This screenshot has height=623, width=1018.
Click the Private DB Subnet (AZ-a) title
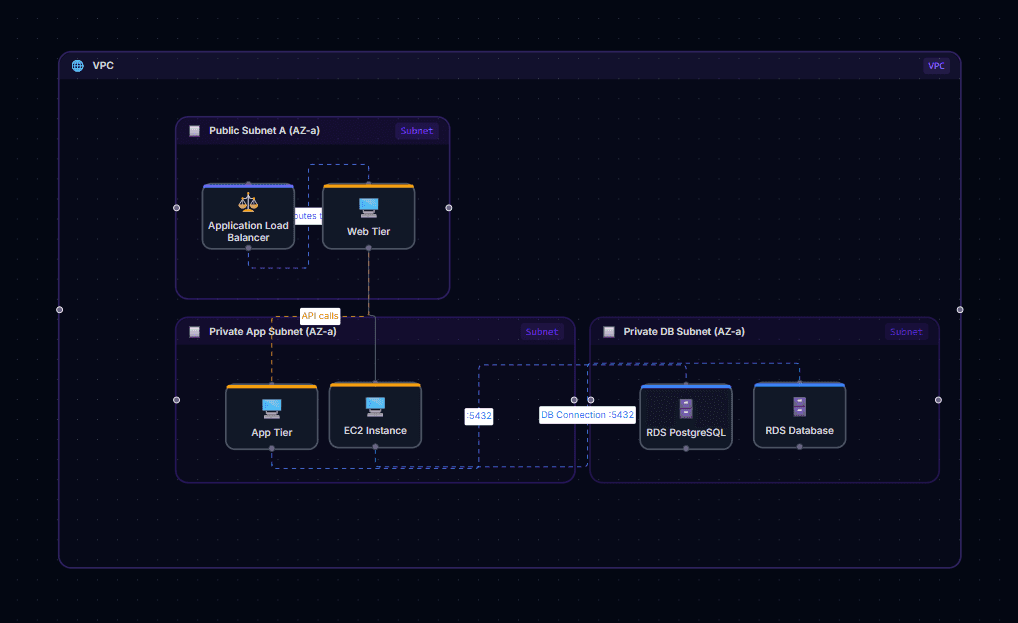(x=684, y=332)
